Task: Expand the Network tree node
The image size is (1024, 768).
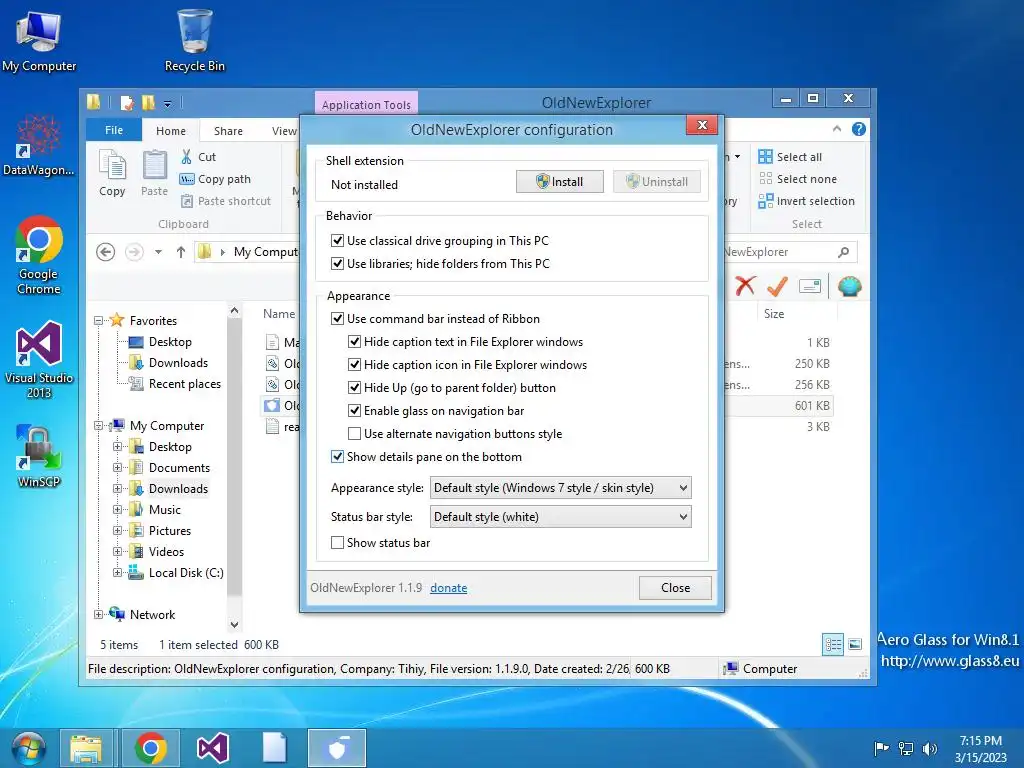Action: coord(99,615)
